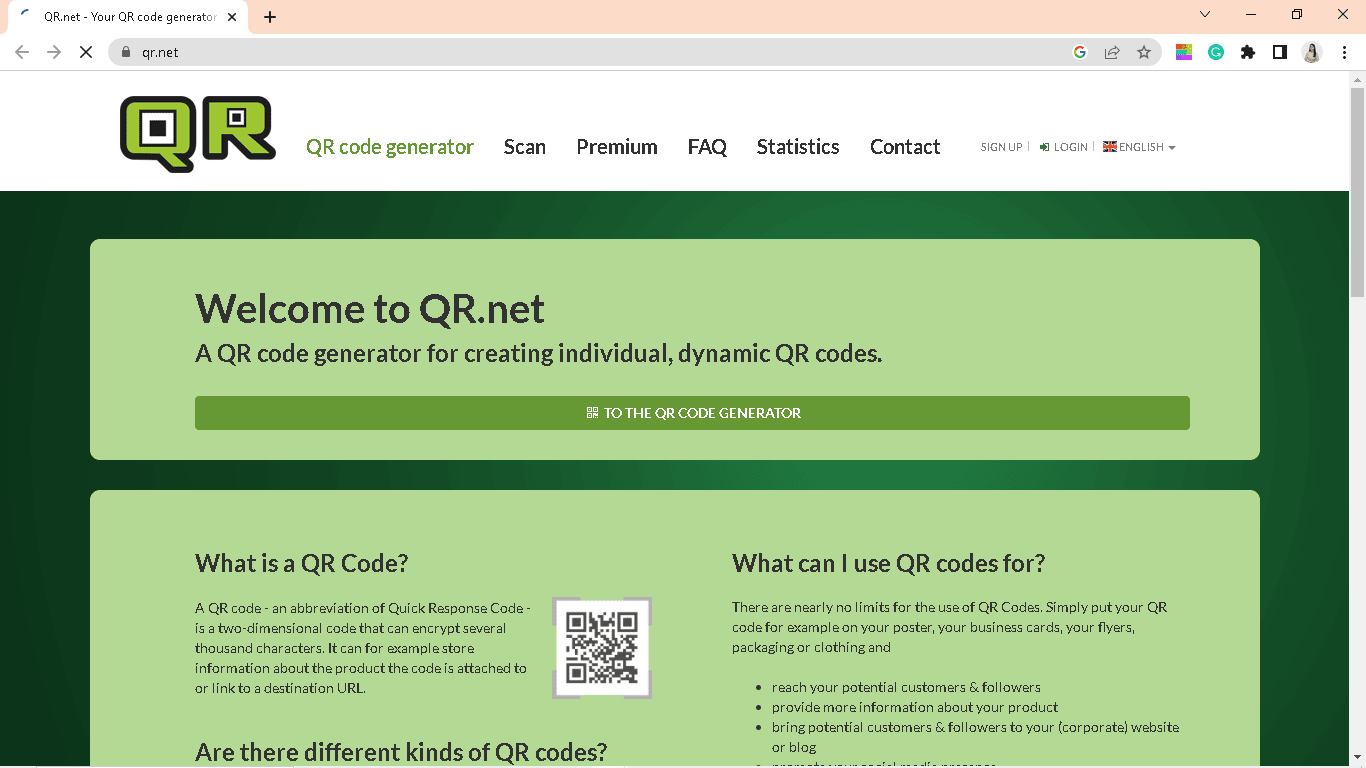
Task: Go to the Statistics page
Action: [x=798, y=147]
